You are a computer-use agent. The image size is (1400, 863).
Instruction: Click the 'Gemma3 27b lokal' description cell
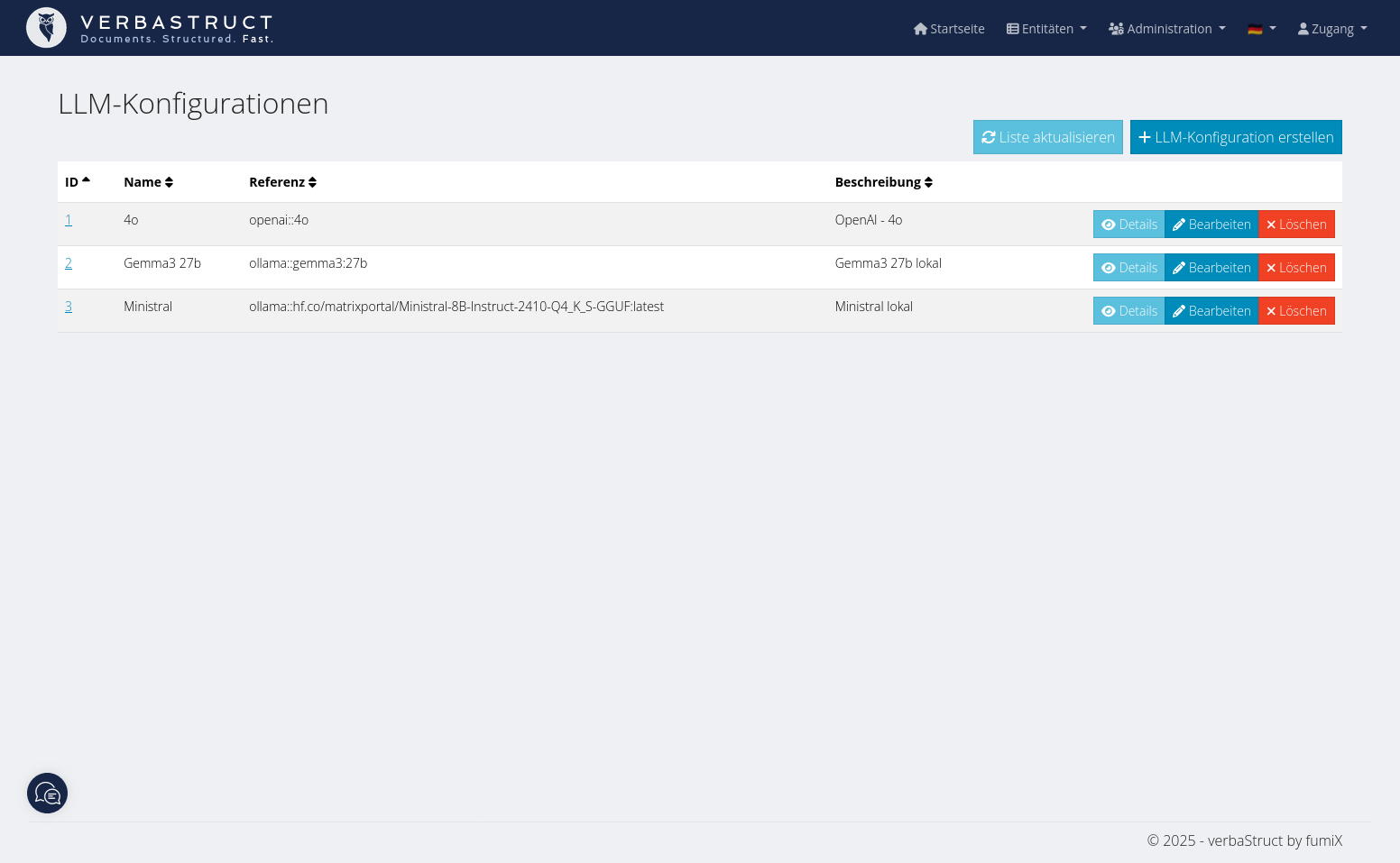point(889,263)
